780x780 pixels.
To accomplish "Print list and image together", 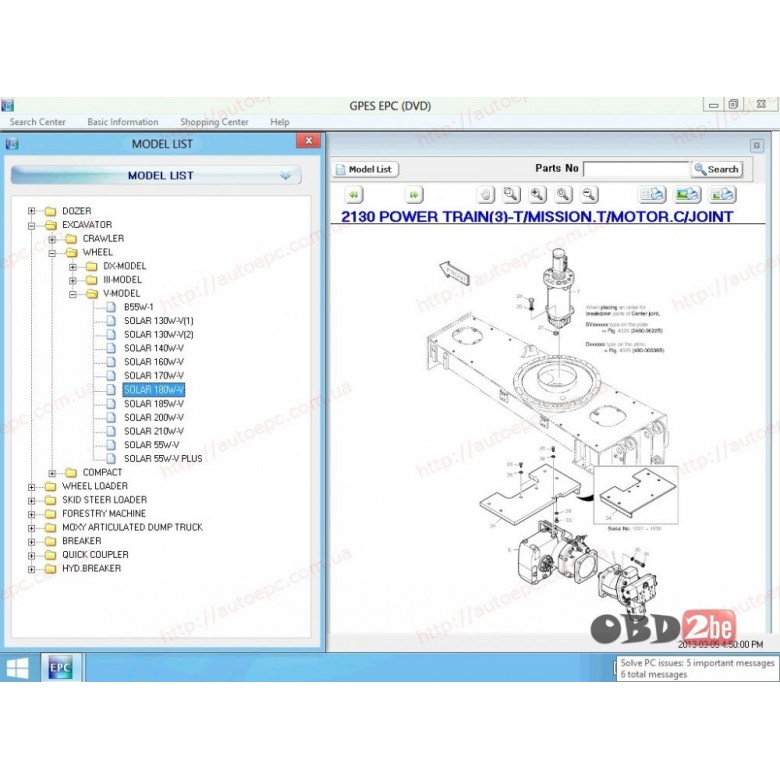I will 722,195.
